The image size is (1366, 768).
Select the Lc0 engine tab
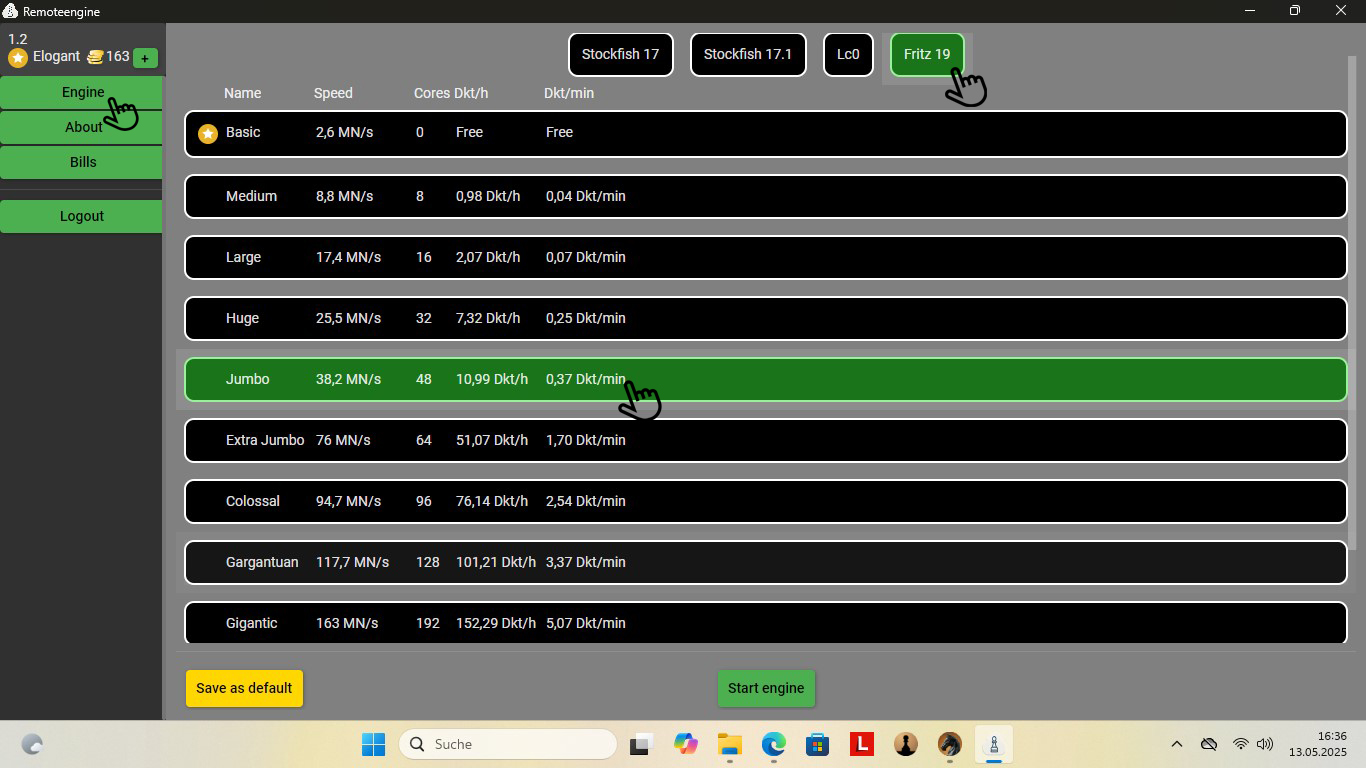tap(847, 55)
